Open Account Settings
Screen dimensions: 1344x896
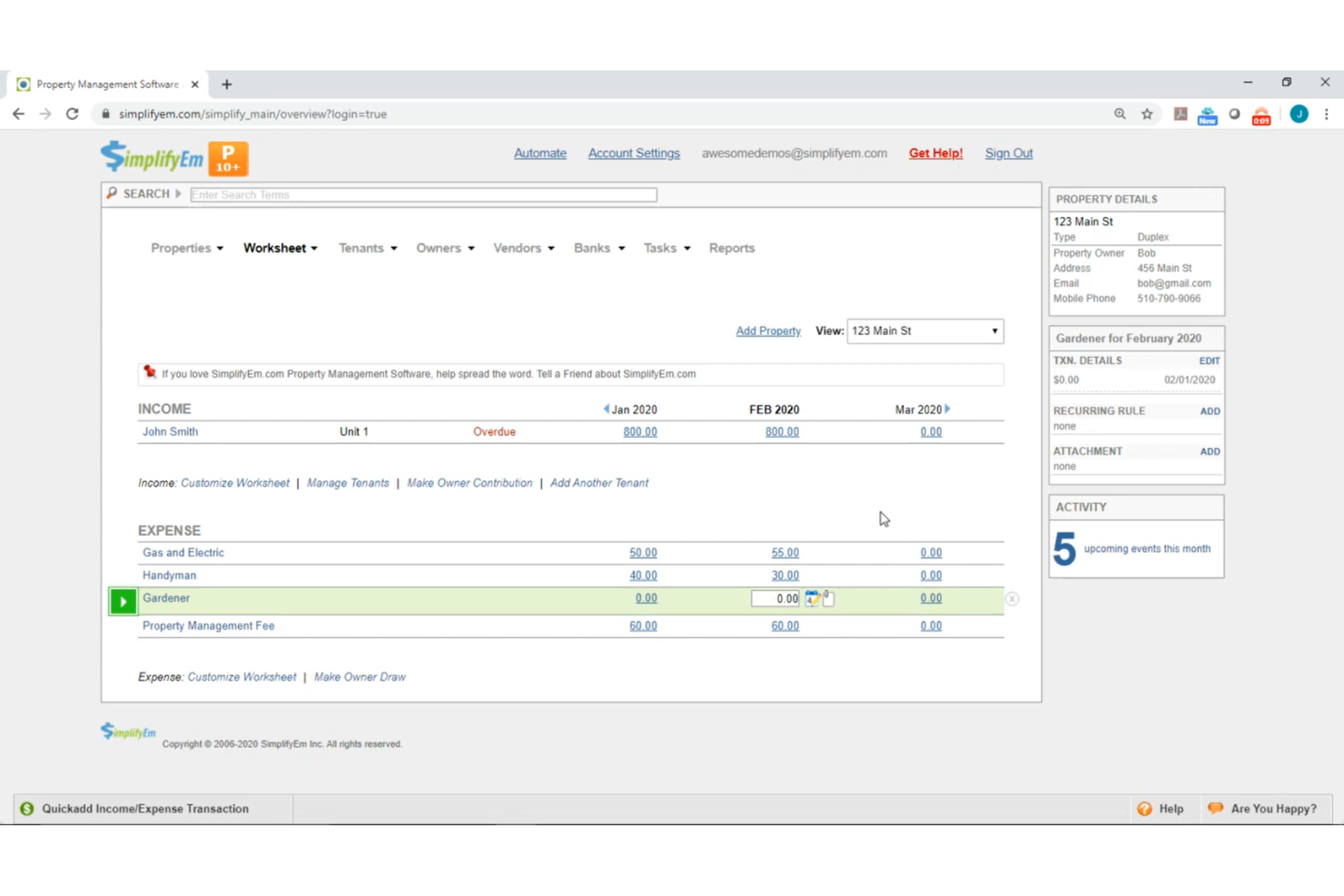pos(634,153)
